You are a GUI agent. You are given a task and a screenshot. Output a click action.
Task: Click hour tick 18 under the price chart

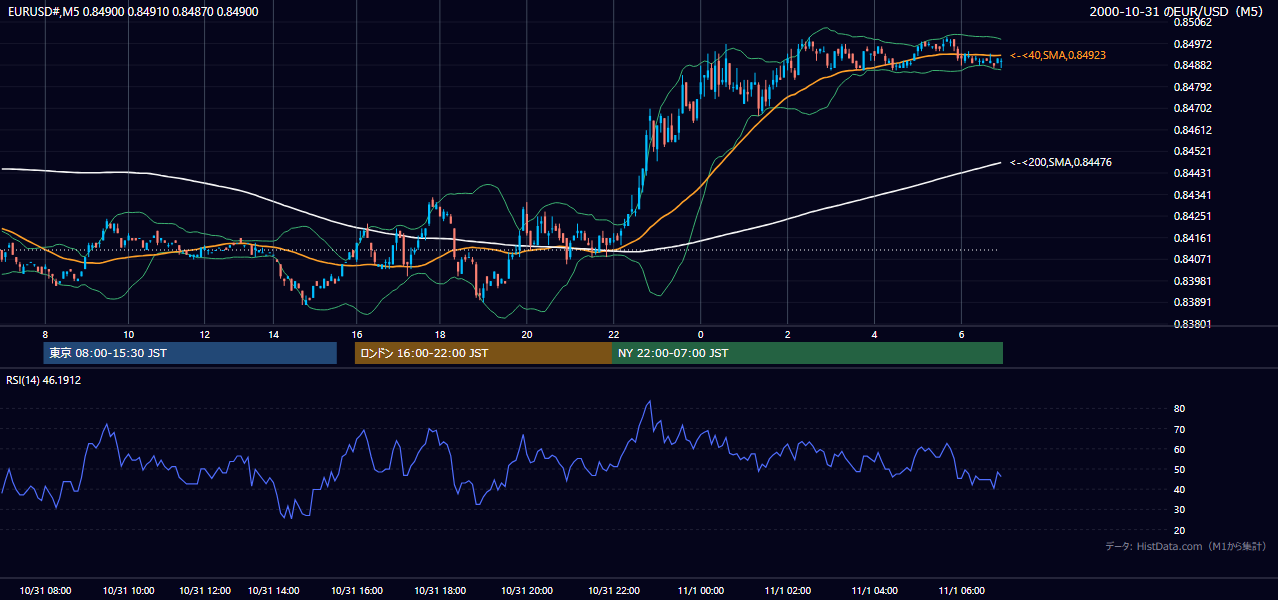click(x=440, y=334)
